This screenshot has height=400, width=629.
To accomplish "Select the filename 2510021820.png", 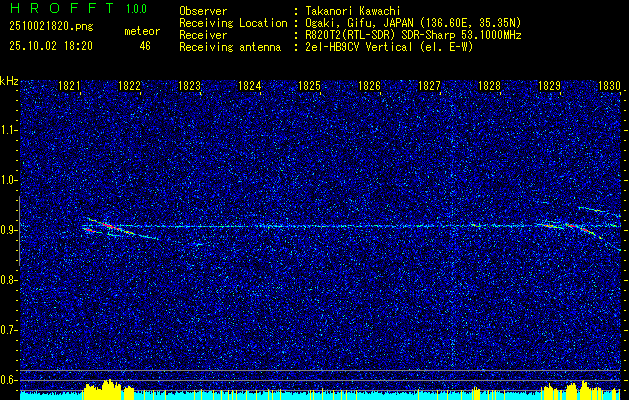I will tap(51, 27).
